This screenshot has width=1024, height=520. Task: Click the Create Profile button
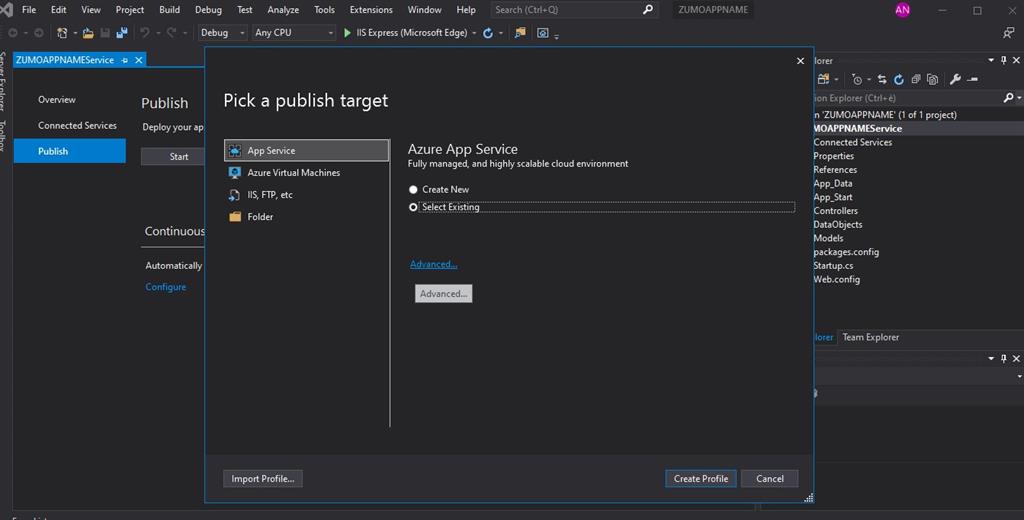click(x=700, y=479)
